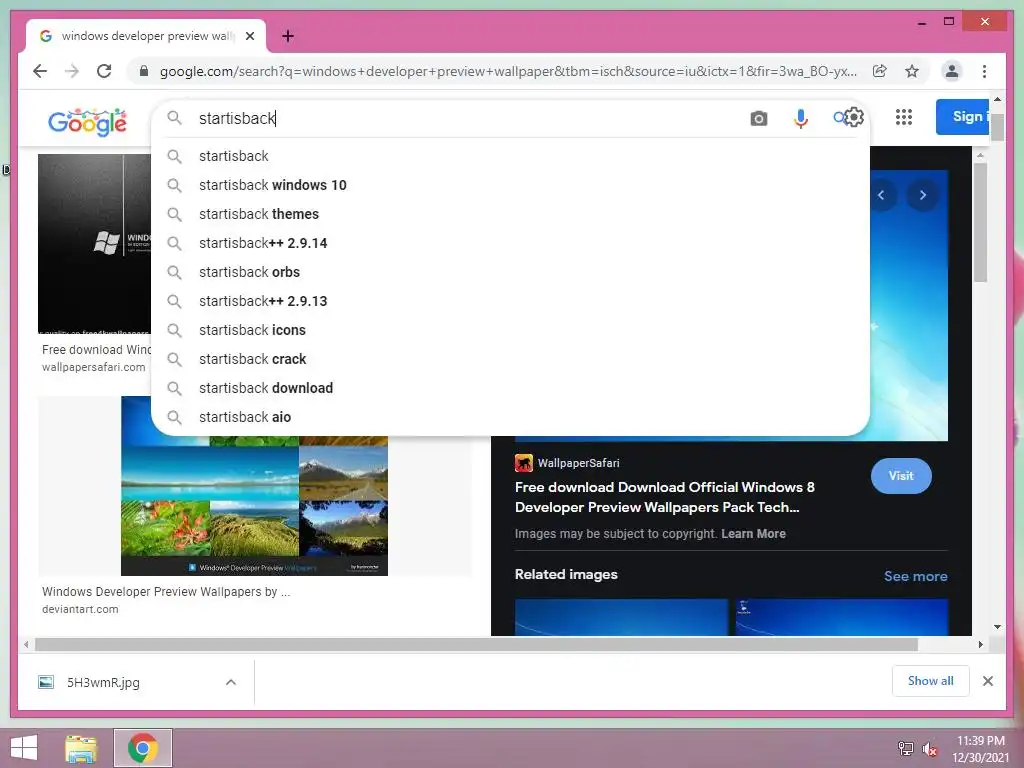Choose suggestion 'startisback crack'
The width and height of the screenshot is (1024, 768).
(510, 359)
